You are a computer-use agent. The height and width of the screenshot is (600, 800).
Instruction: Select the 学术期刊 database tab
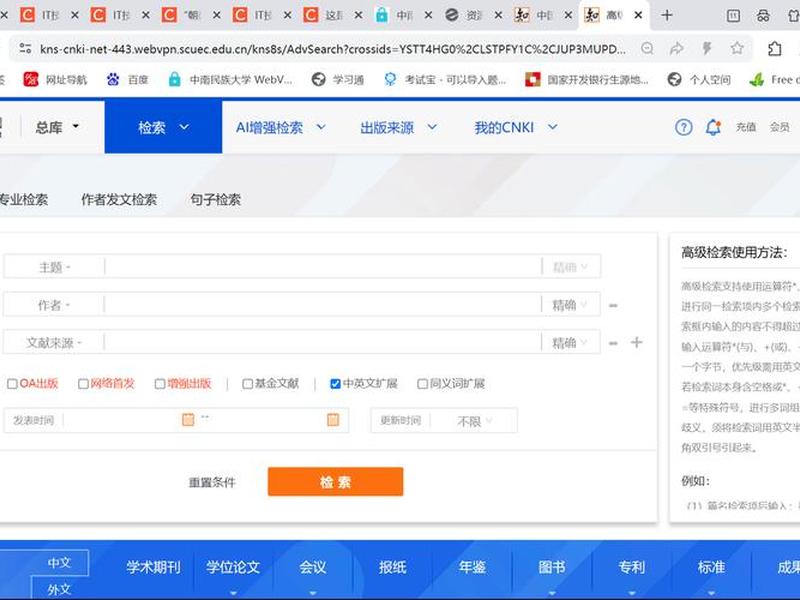coord(153,567)
